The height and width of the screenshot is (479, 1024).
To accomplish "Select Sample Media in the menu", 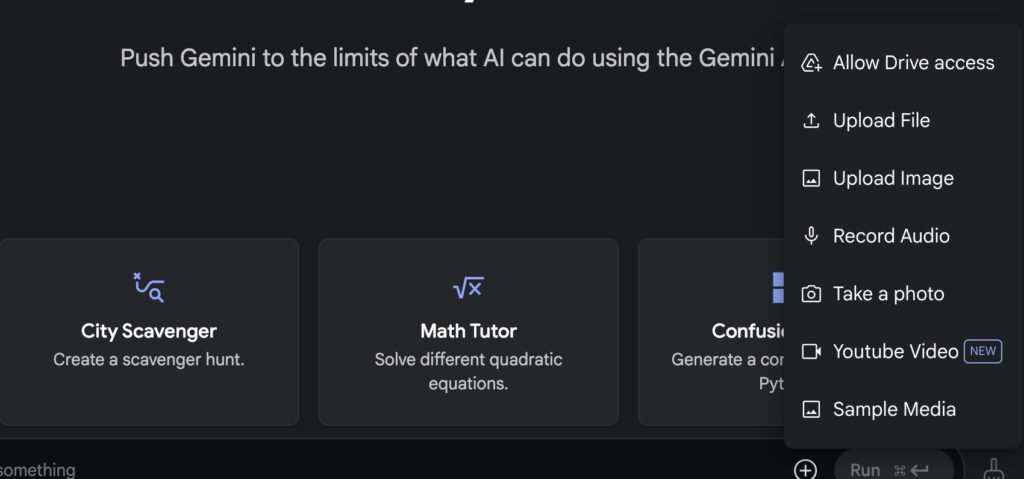I will 904,410.
